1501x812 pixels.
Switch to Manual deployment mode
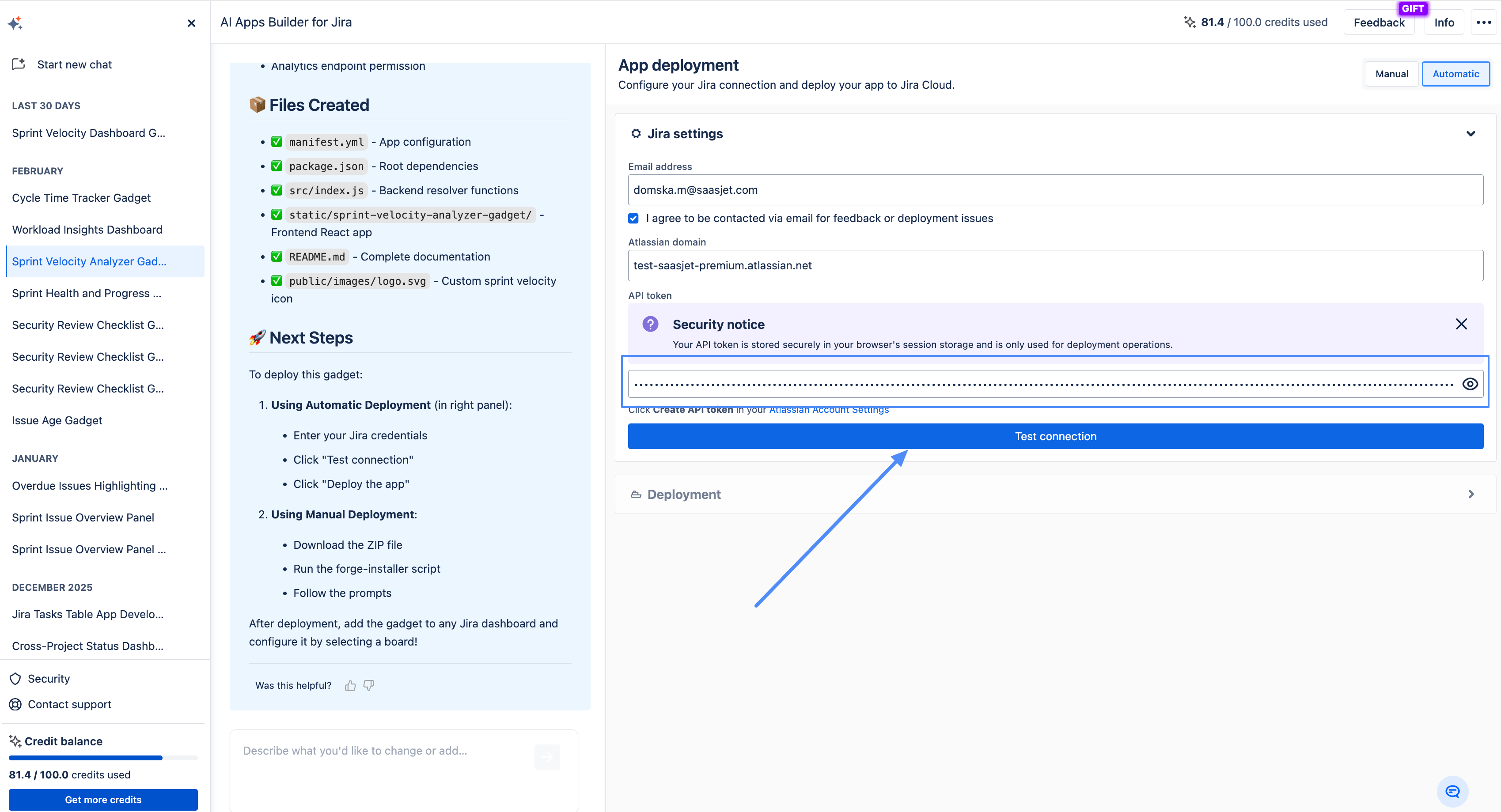[x=1391, y=74]
